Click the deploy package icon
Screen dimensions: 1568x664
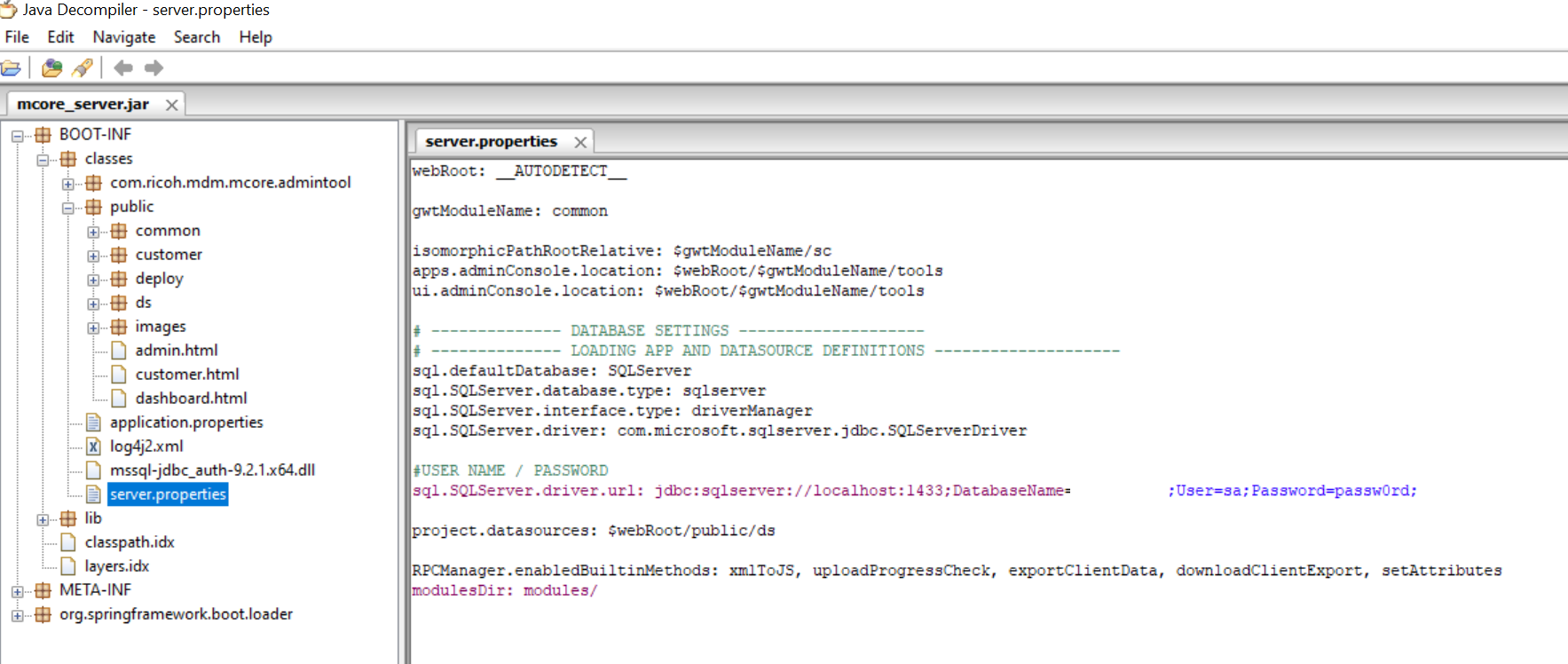tap(119, 279)
